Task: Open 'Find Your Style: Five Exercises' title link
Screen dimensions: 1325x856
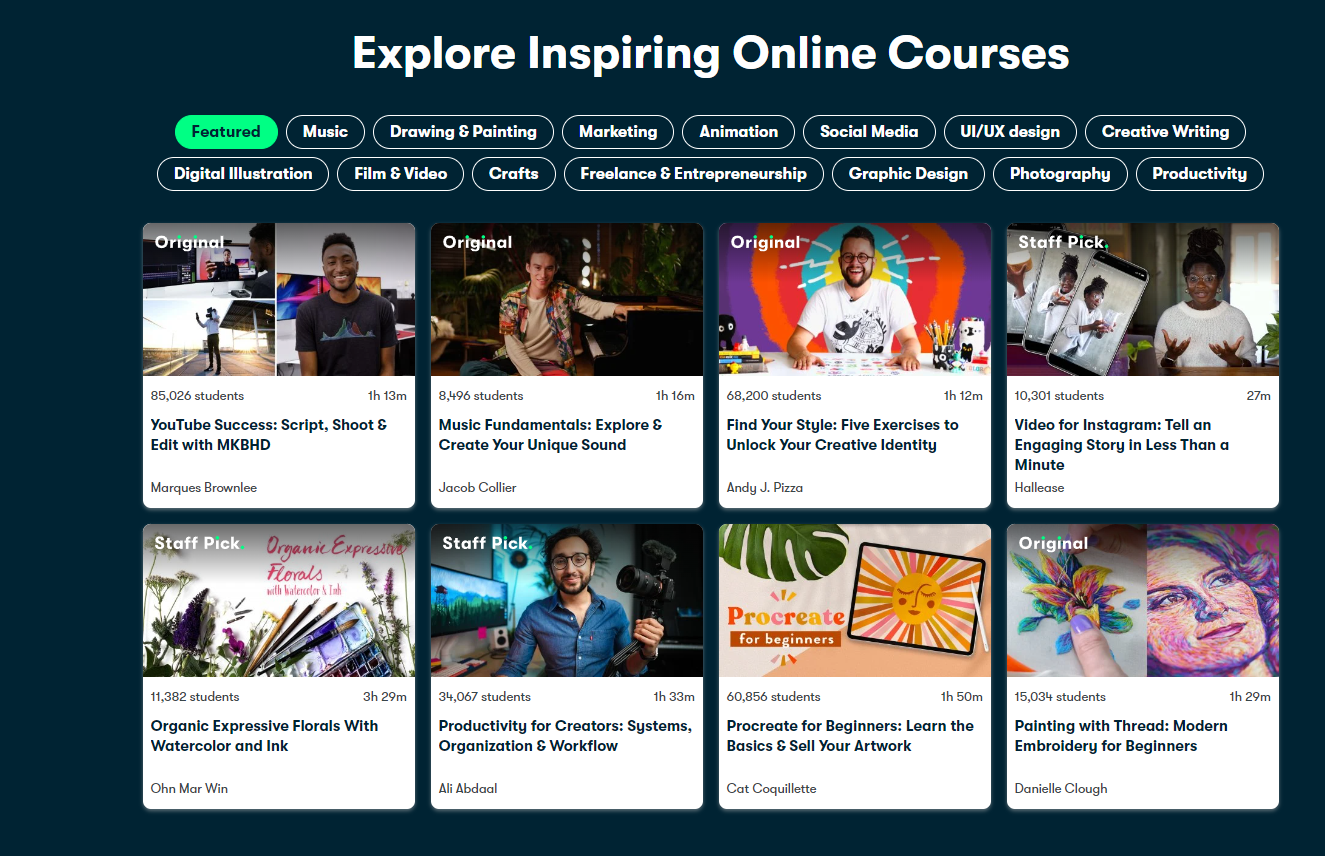Action: pyautogui.click(x=842, y=435)
